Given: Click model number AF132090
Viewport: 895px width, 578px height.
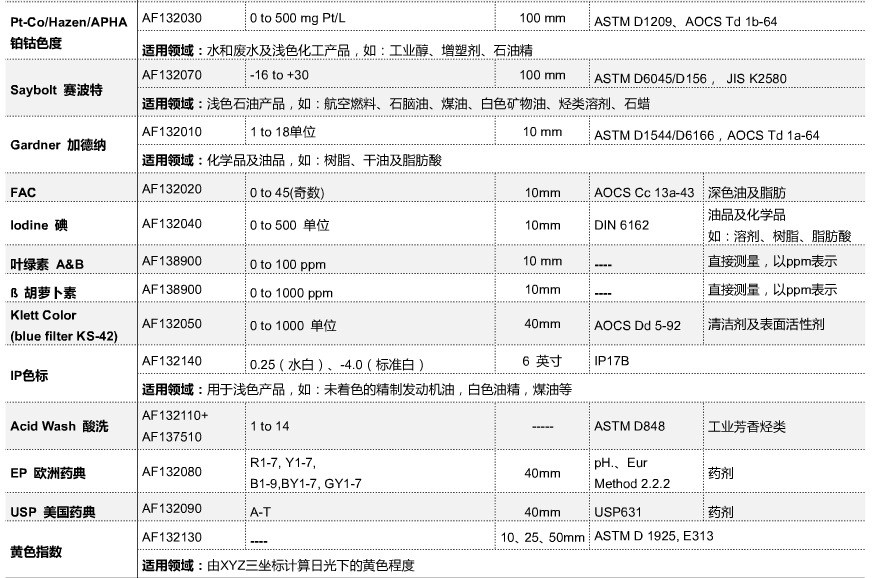Looking at the screenshot, I should [172, 508].
